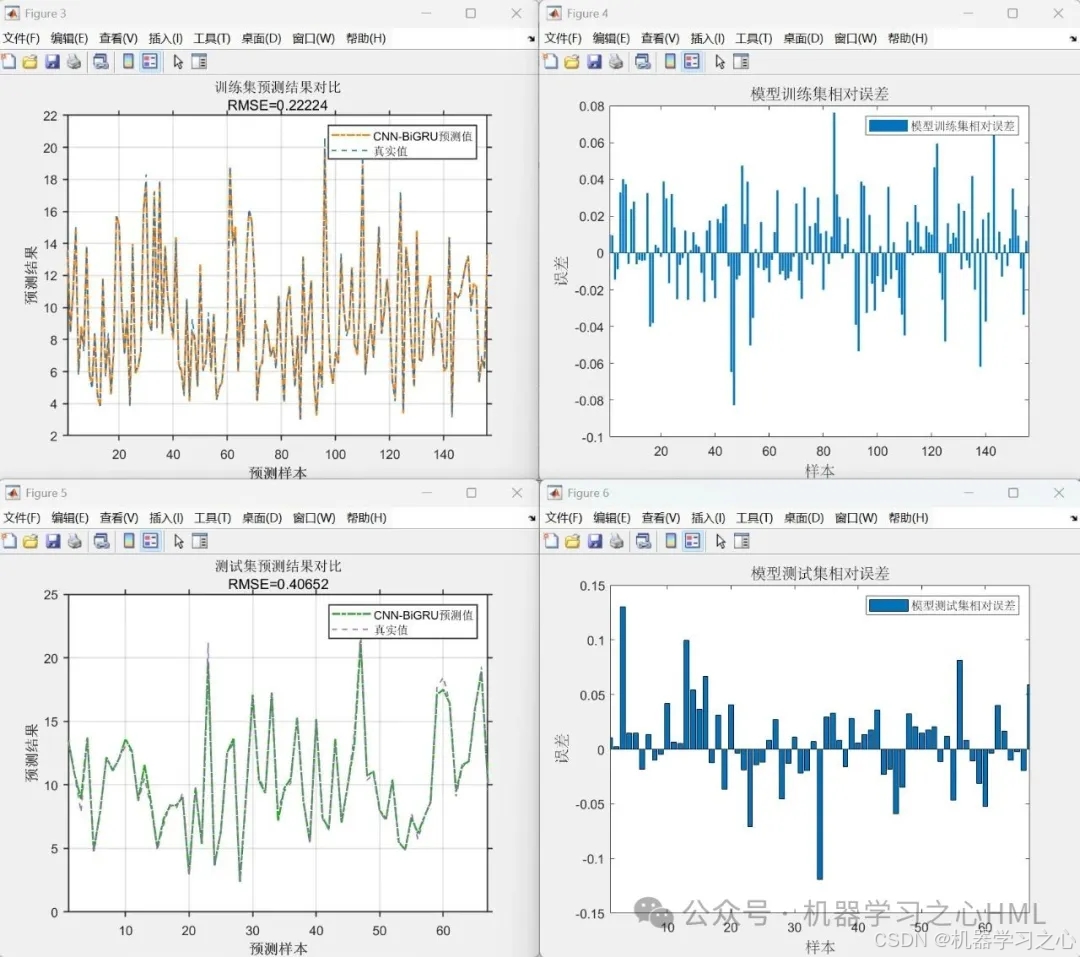Click Open File folder icon in Figure 6
This screenshot has height=957, width=1080.
click(572, 542)
